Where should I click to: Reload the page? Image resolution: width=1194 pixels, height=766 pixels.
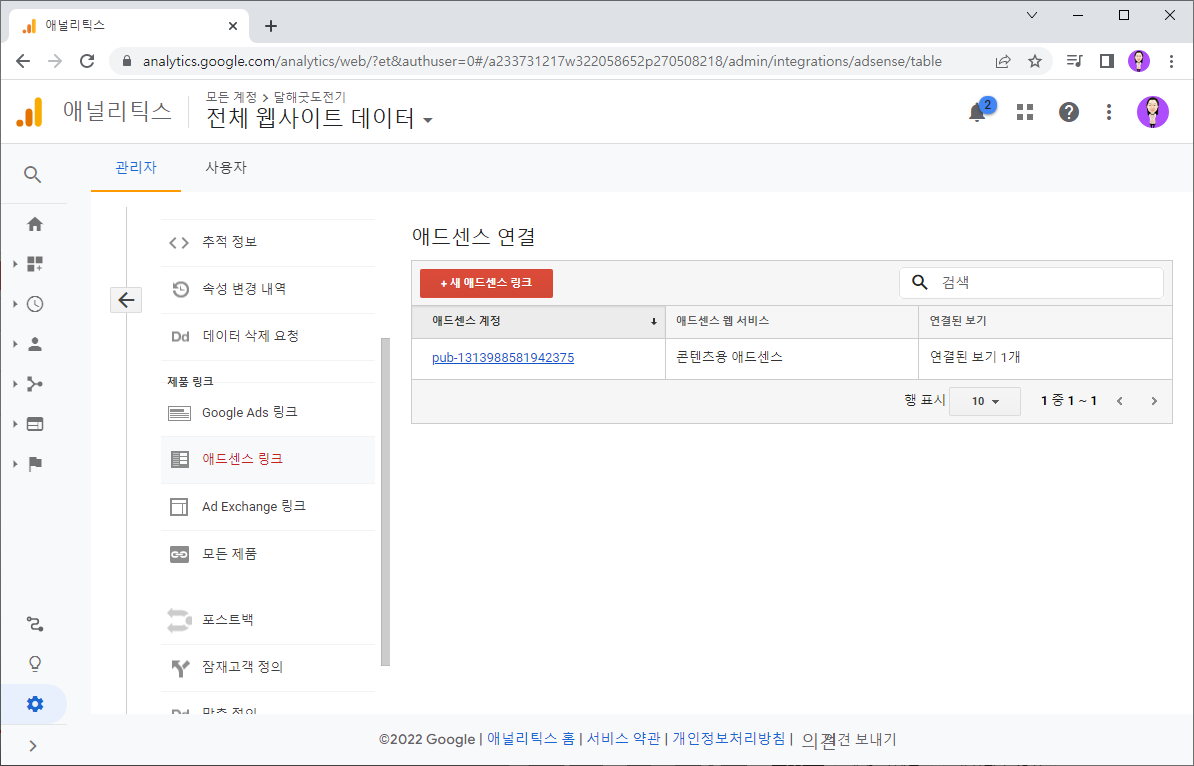click(x=87, y=61)
